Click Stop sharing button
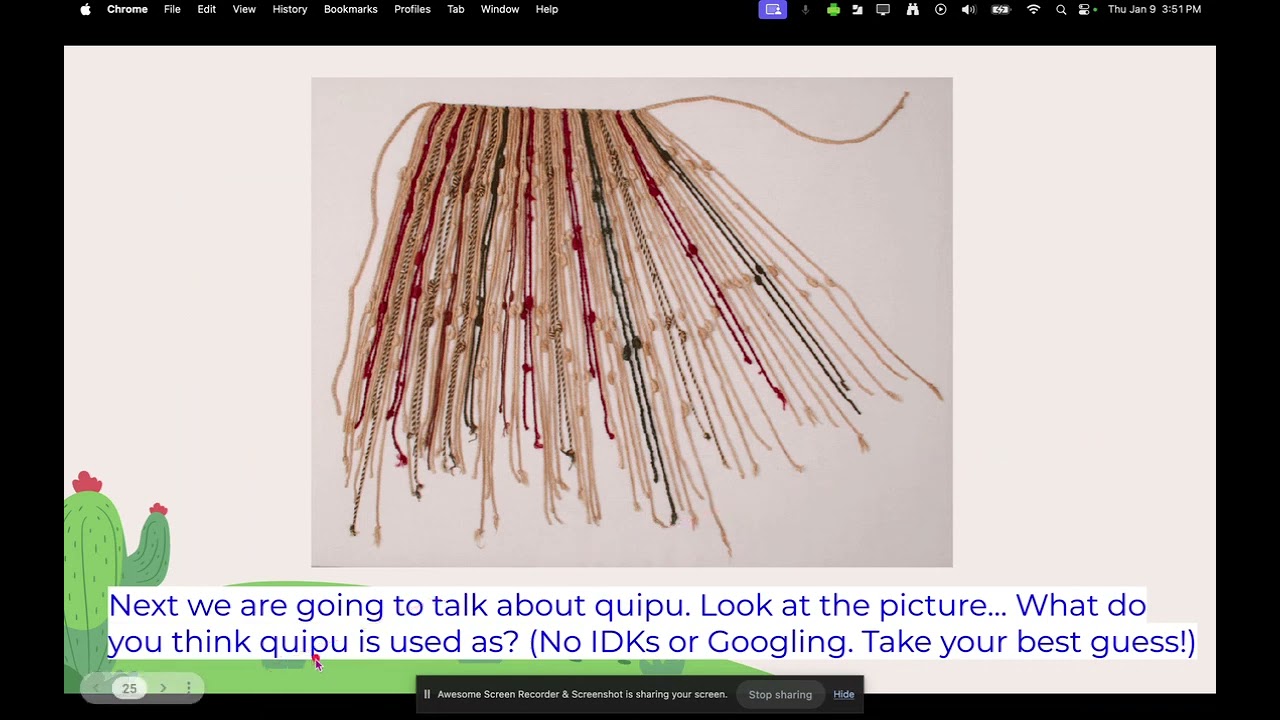The height and width of the screenshot is (720, 1280). click(x=780, y=694)
